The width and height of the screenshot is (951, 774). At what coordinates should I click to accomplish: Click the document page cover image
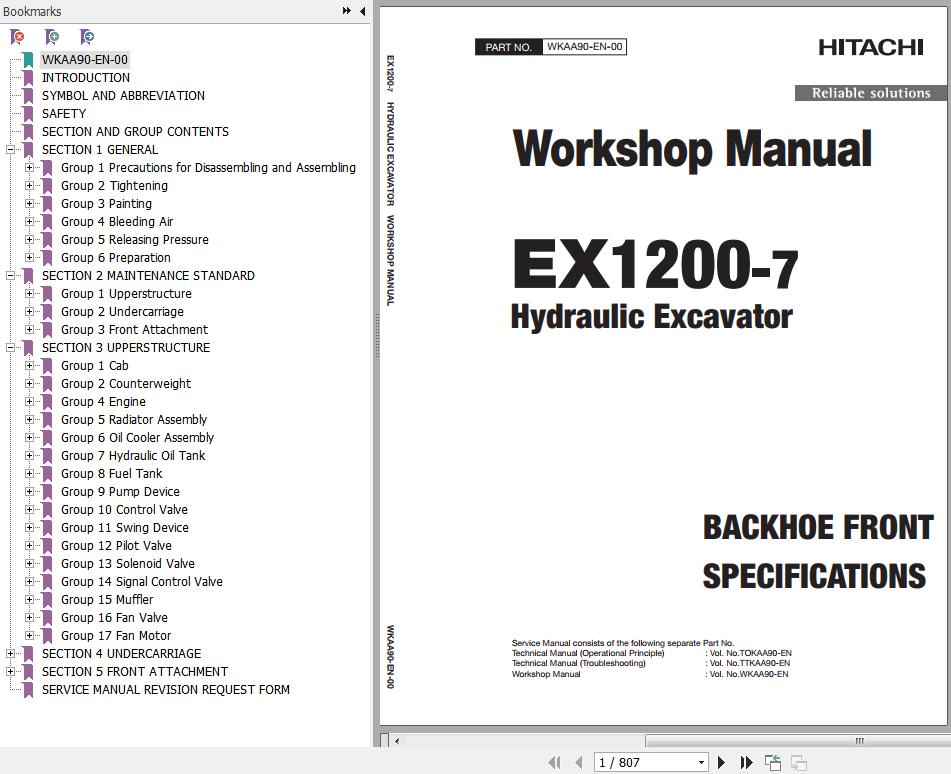click(664, 366)
